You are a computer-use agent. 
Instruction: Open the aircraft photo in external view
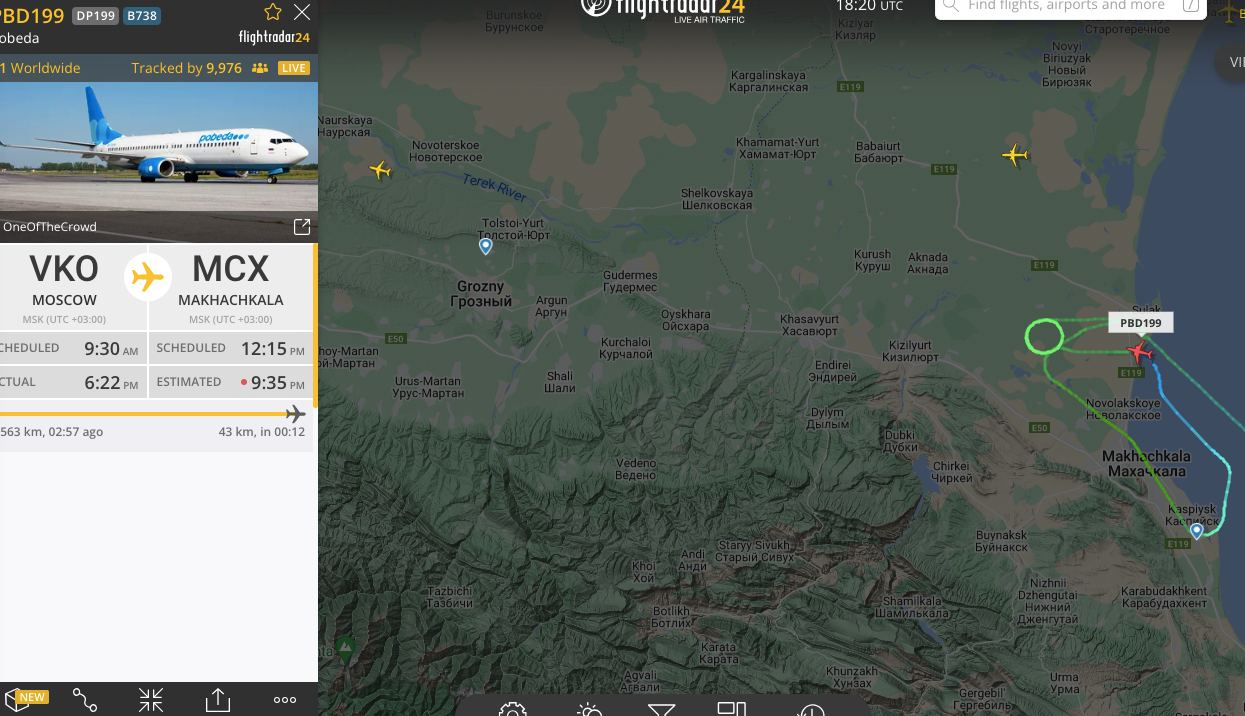[x=301, y=227]
